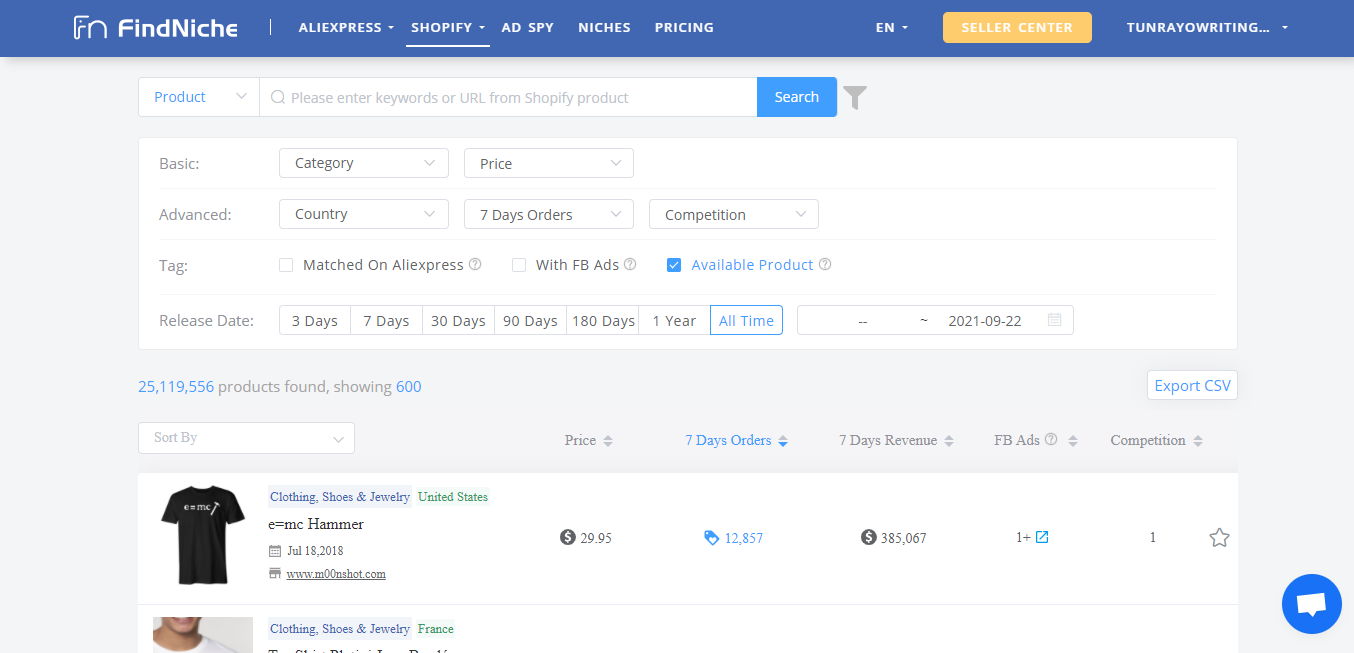Click the calendar icon in the date range picker
This screenshot has width=1354, height=653.
click(x=1054, y=319)
